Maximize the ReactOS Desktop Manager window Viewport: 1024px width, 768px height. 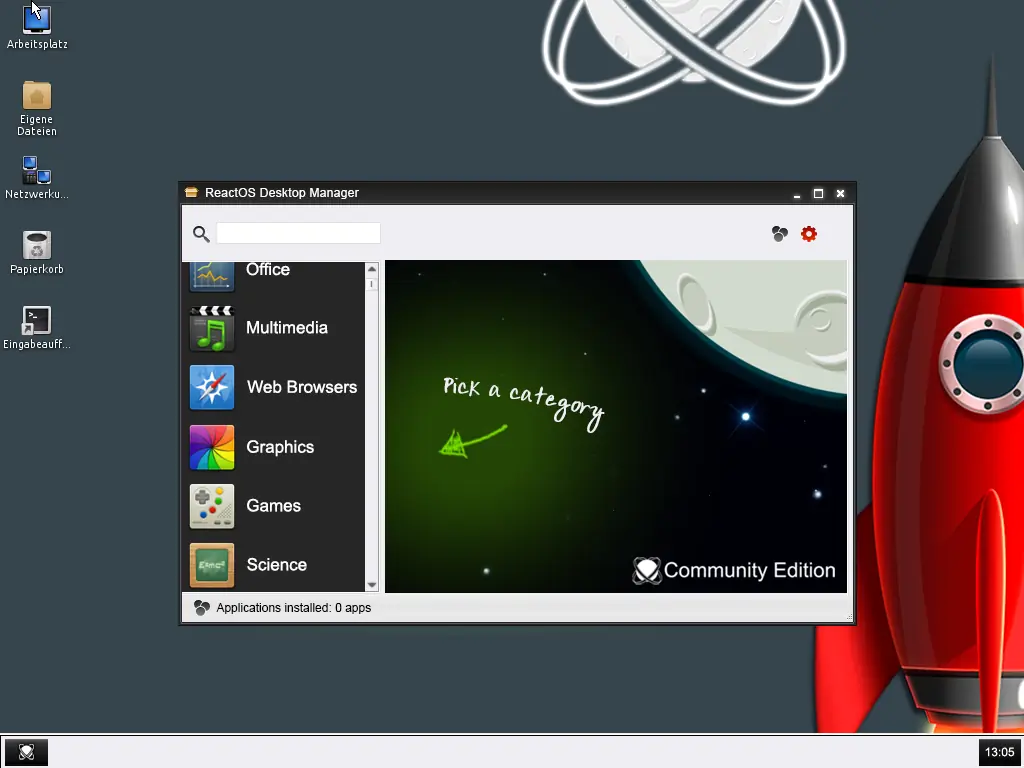pyautogui.click(x=818, y=193)
